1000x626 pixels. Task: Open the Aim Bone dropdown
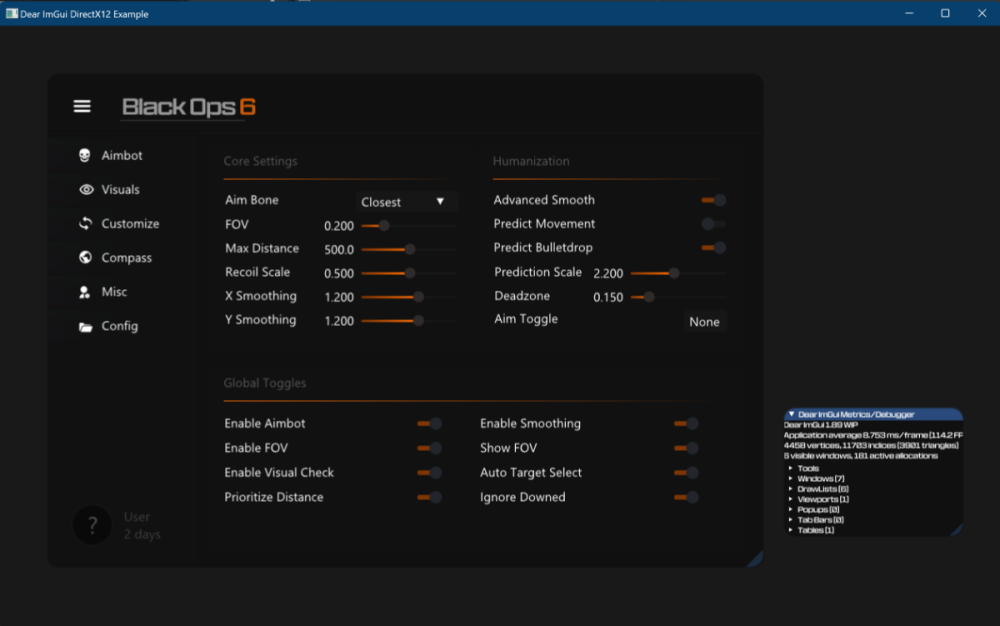pyautogui.click(x=406, y=202)
